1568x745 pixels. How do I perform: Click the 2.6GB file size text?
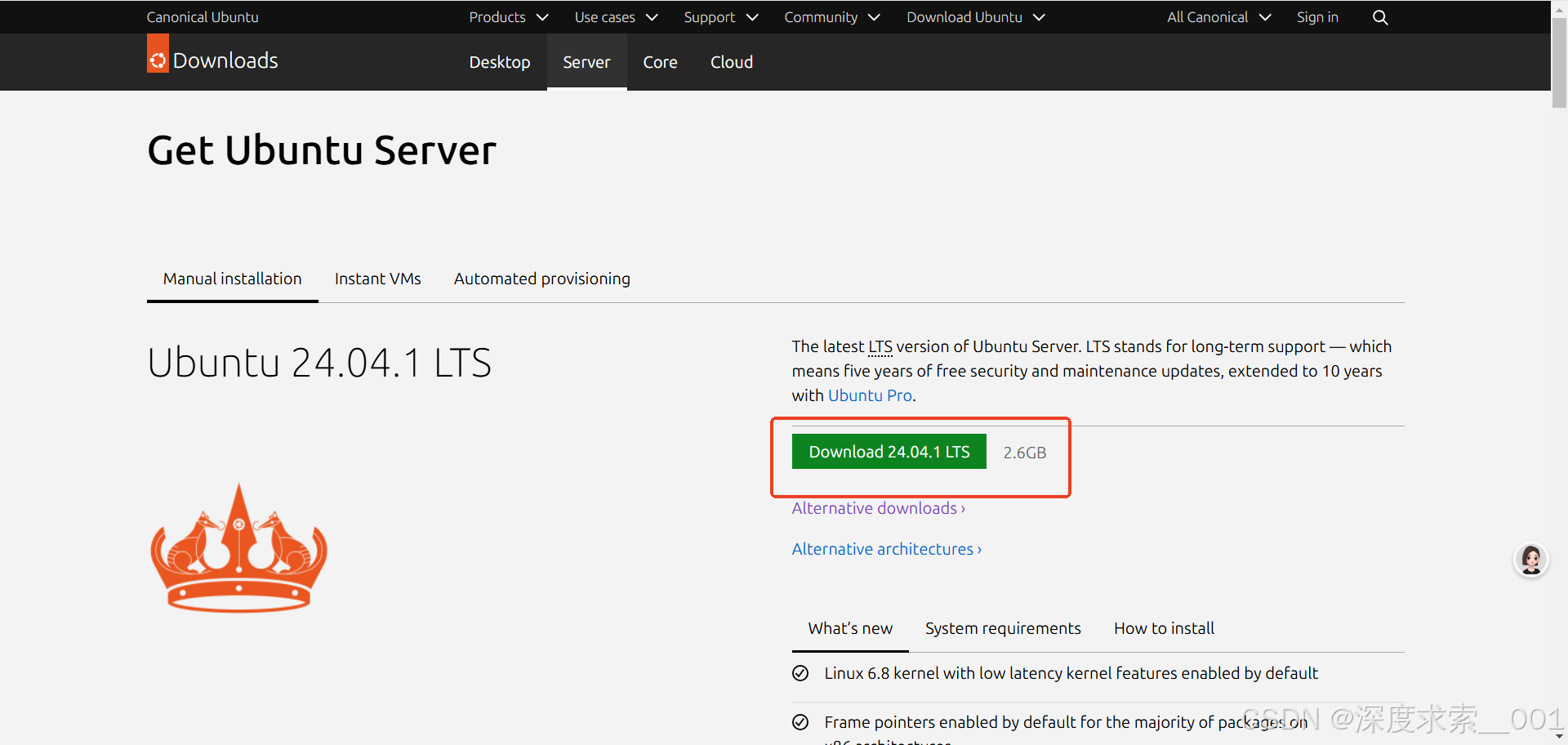pos(1024,453)
